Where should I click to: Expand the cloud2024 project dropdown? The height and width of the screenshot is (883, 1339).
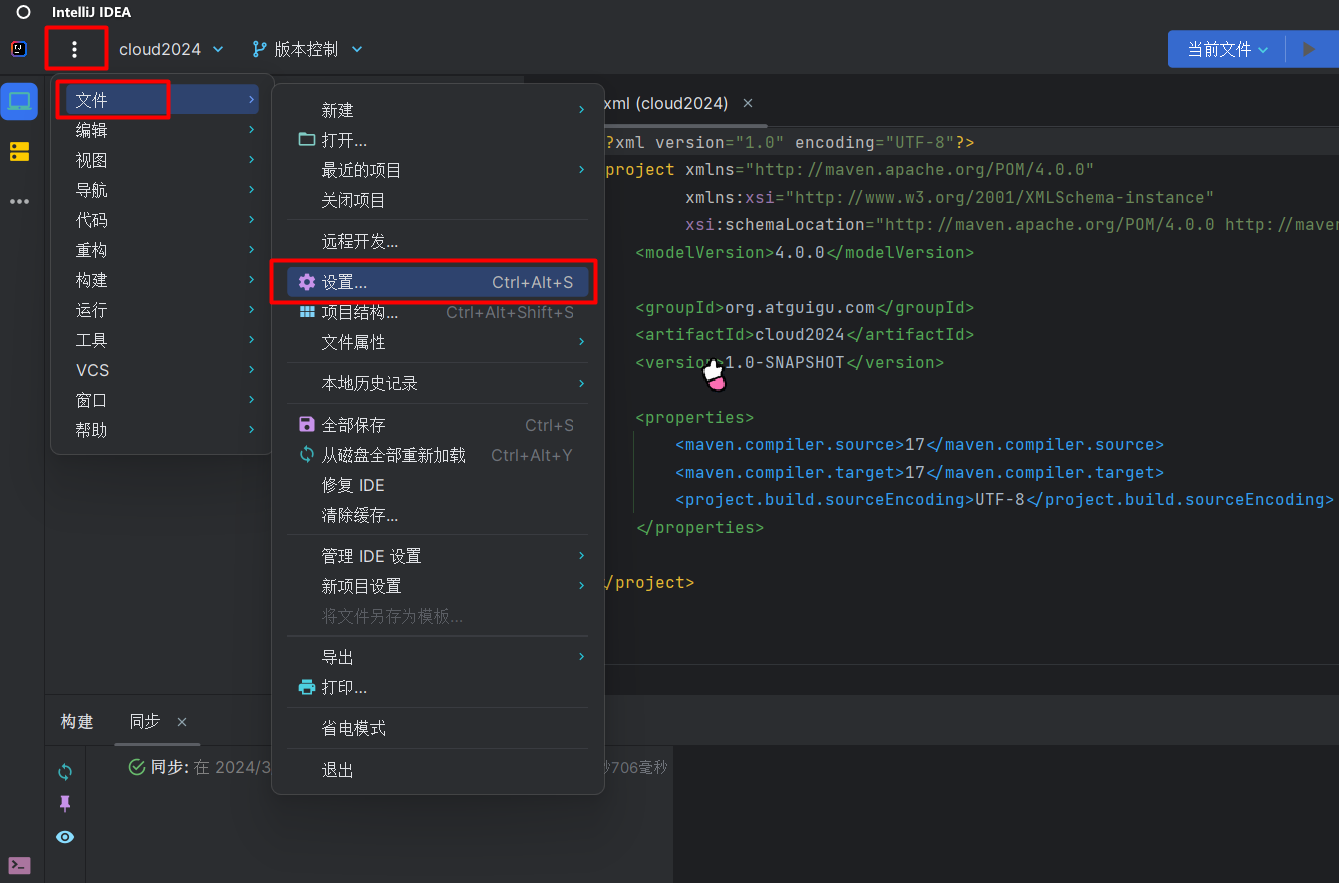coord(171,49)
